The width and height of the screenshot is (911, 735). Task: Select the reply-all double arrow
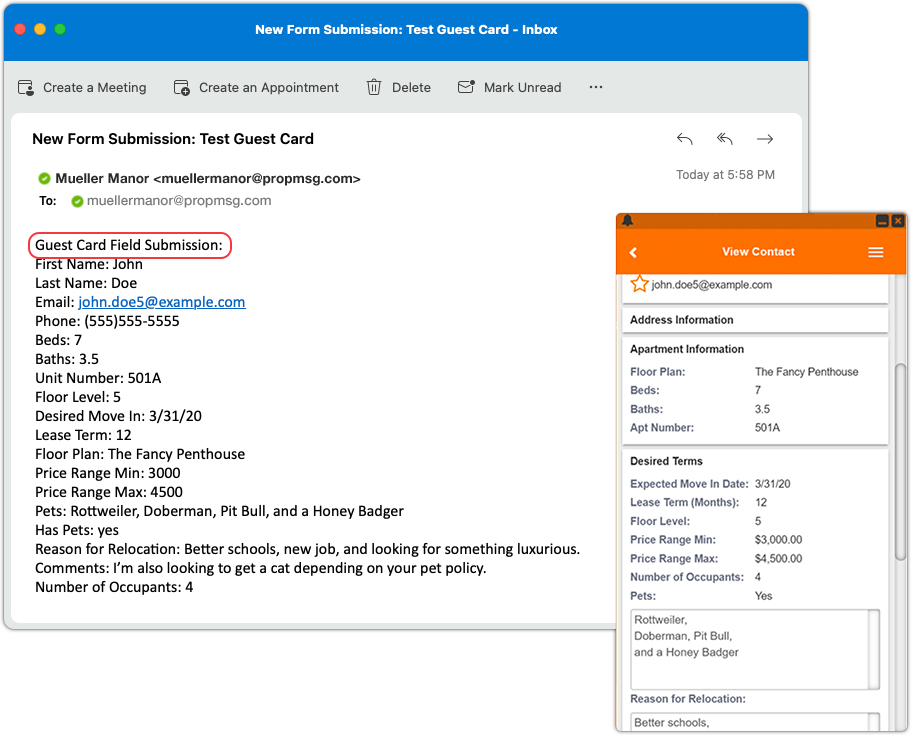click(724, 139)
